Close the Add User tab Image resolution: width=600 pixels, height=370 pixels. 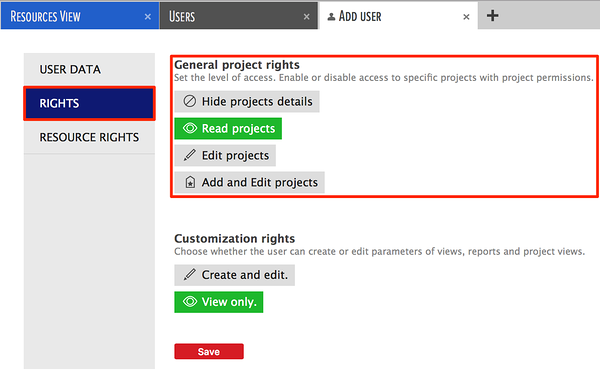pyautogui.click(x=466, y=17)
